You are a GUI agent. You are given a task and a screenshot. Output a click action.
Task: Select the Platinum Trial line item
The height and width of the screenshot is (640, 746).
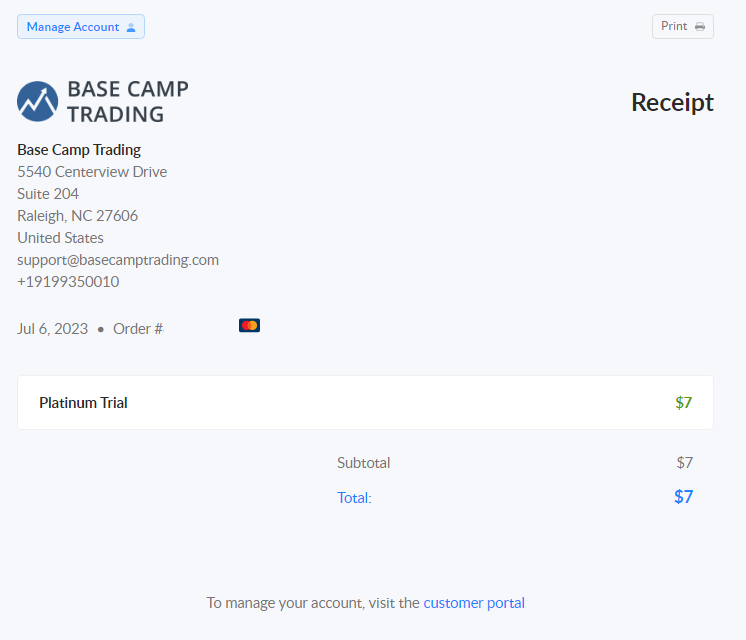tap(365, 403)
